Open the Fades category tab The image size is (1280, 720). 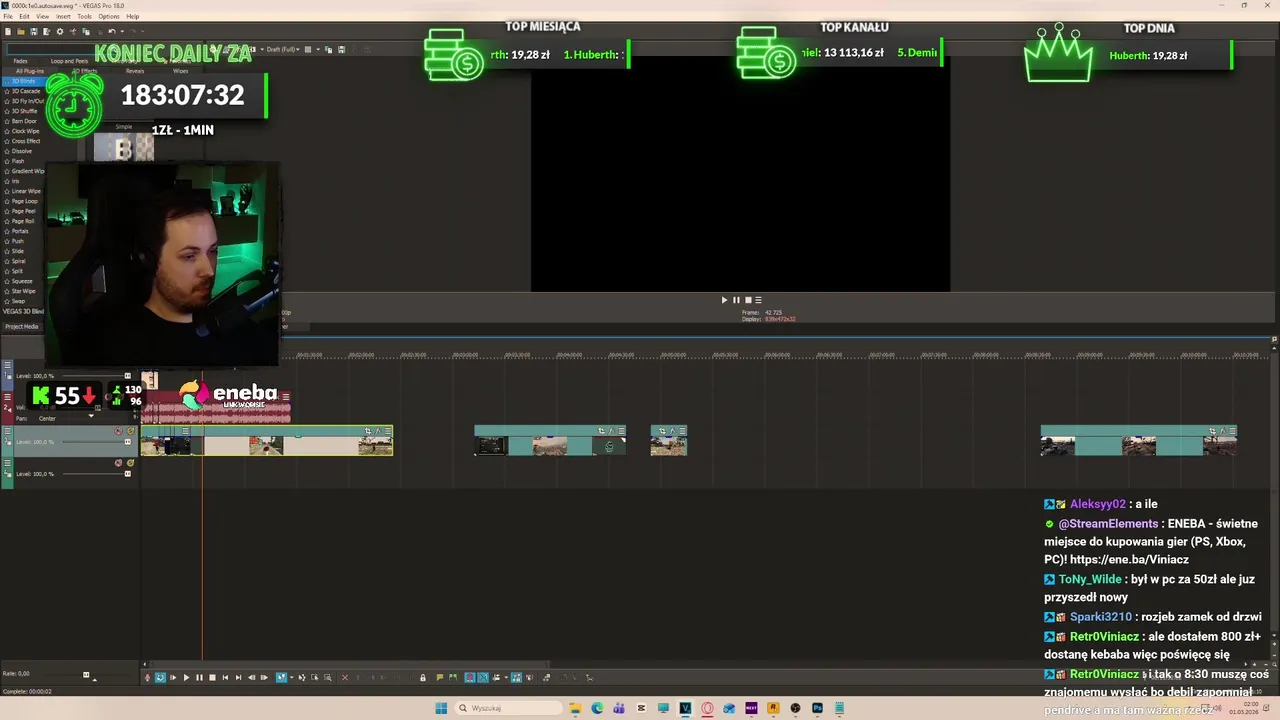click(x=20, y=61)
